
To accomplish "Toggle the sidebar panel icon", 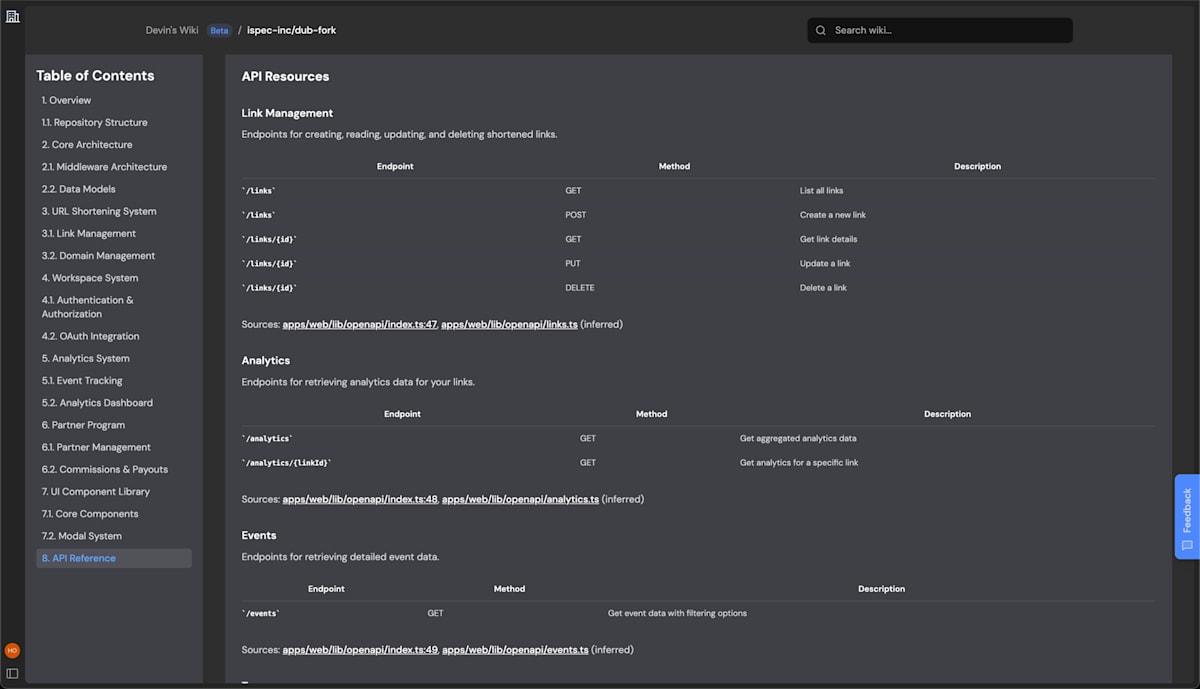I will tap(12, 673).
